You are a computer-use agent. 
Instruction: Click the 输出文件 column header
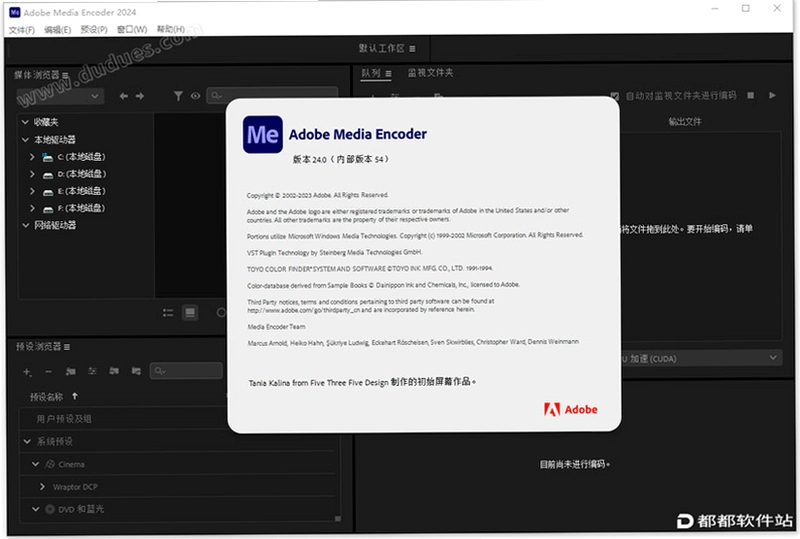click(685, 121)
